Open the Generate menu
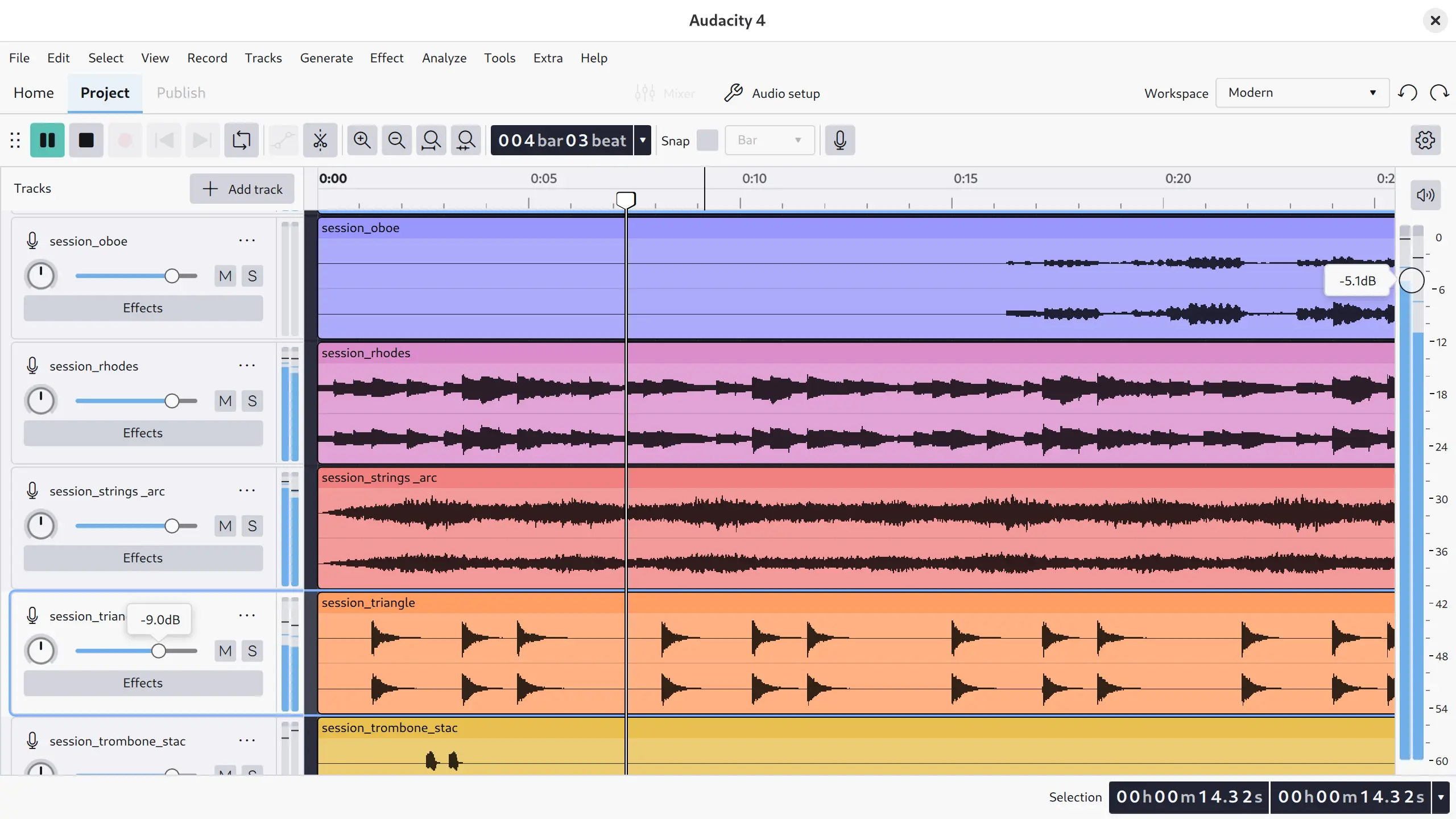The image size is (1456, 819). (x=326, y=57)
